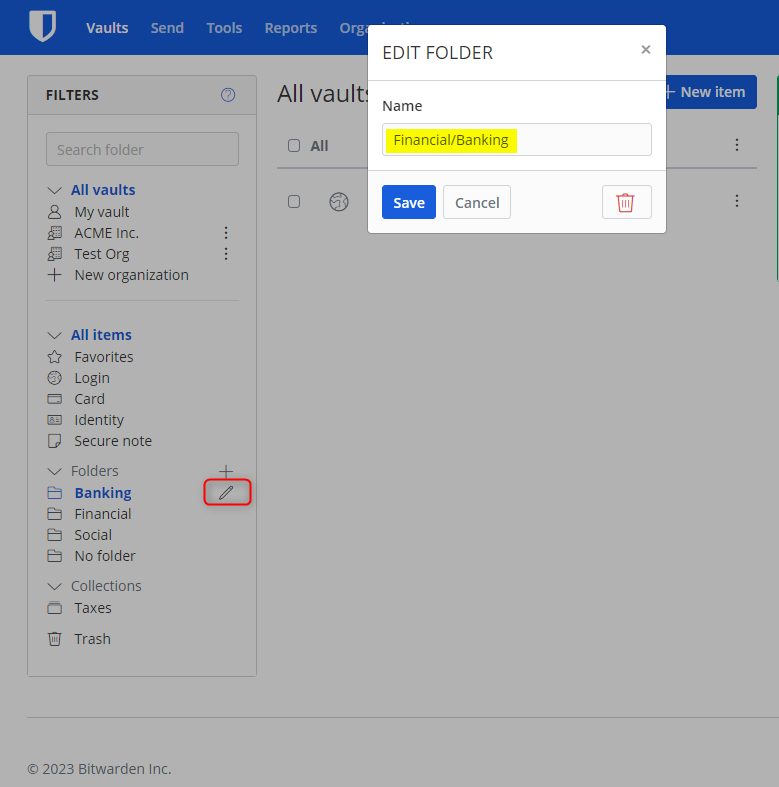Click the plus icon for New organization
Screen dimensions: 779x787
point(55,275)
